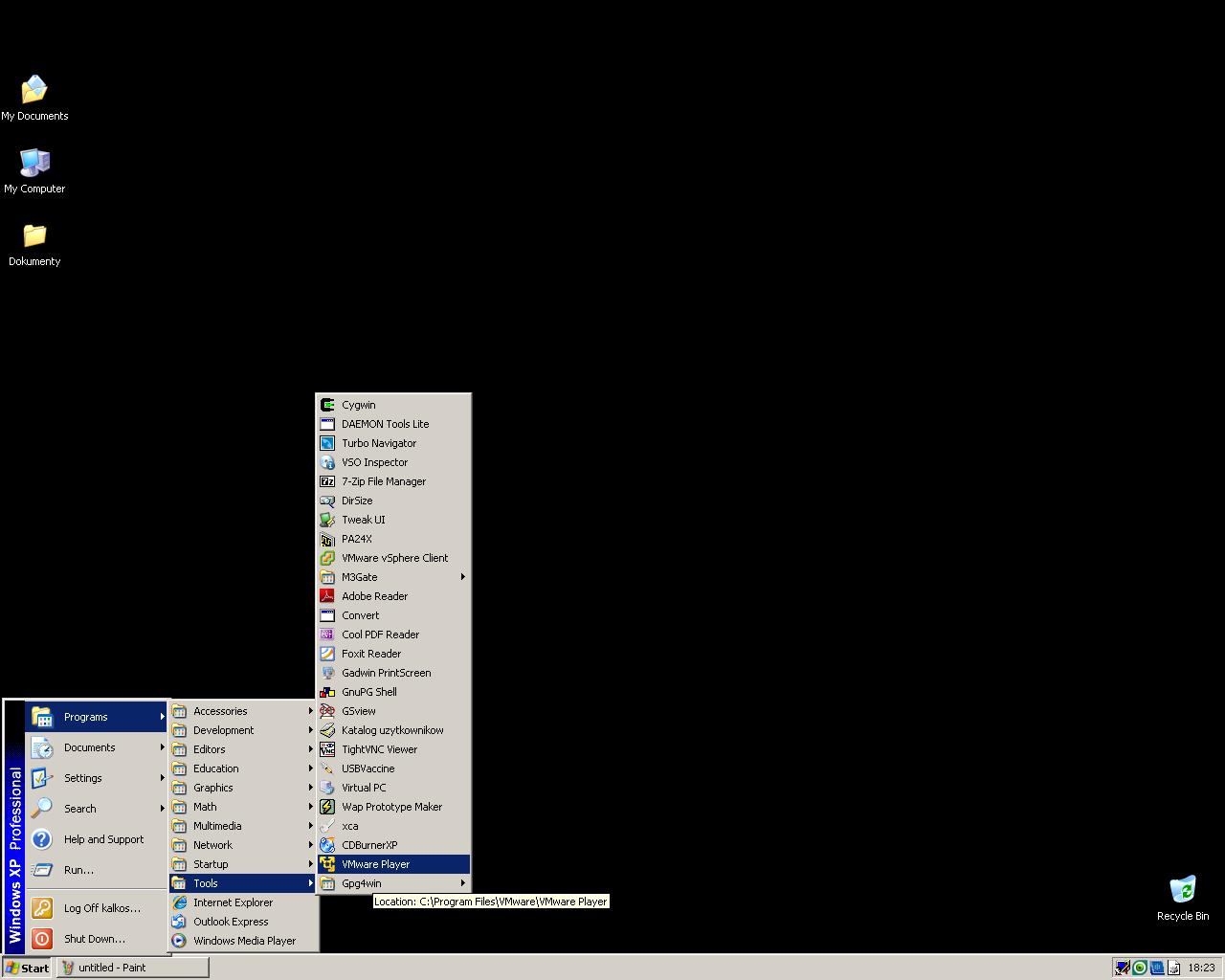Click the CDBurnerXP icon in menu

tap(327, 845)
